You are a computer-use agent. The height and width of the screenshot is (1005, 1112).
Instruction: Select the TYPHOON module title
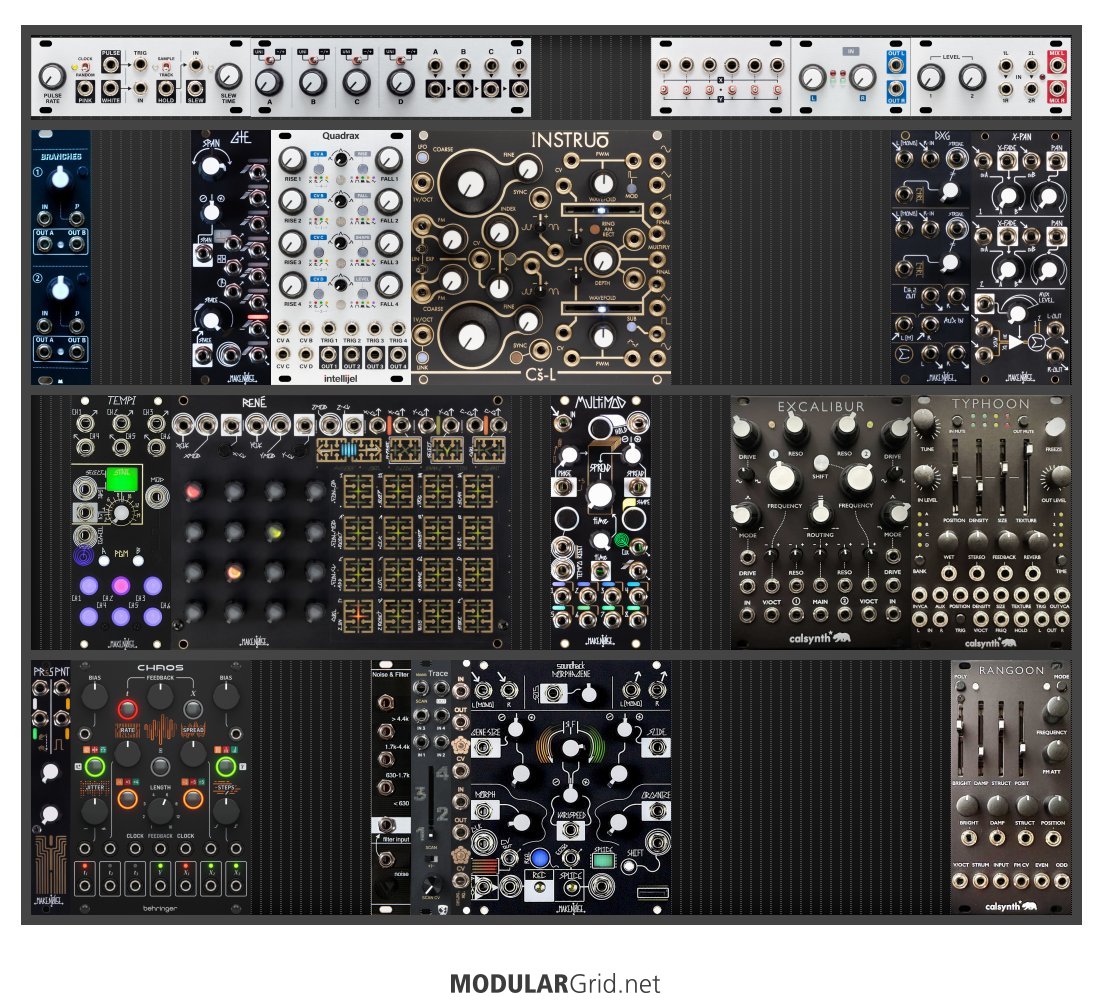991,404
